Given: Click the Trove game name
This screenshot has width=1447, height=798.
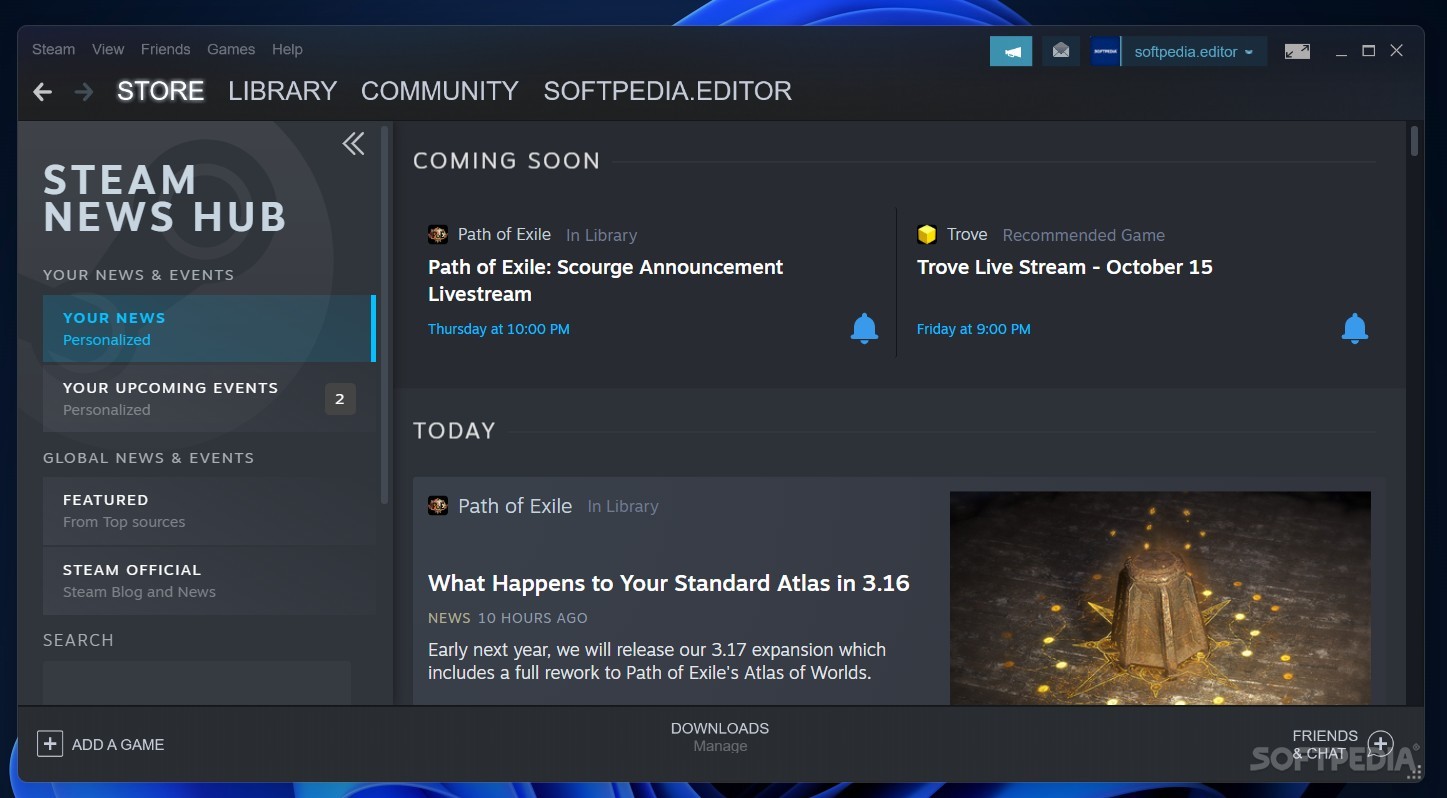Looking at the screenshot, I should [967, 234].
